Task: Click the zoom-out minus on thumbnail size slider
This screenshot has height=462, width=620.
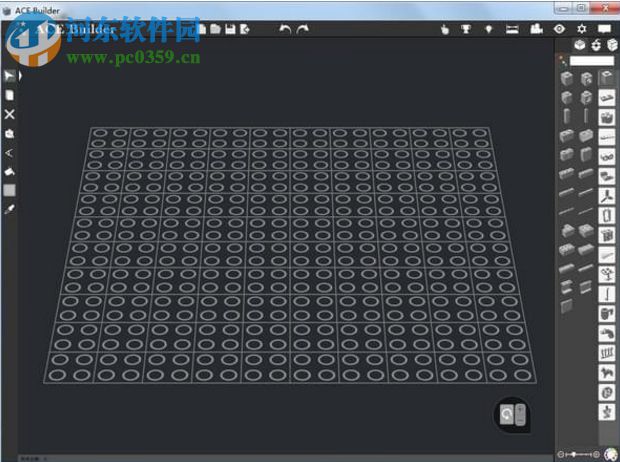Action: point(561,454)
